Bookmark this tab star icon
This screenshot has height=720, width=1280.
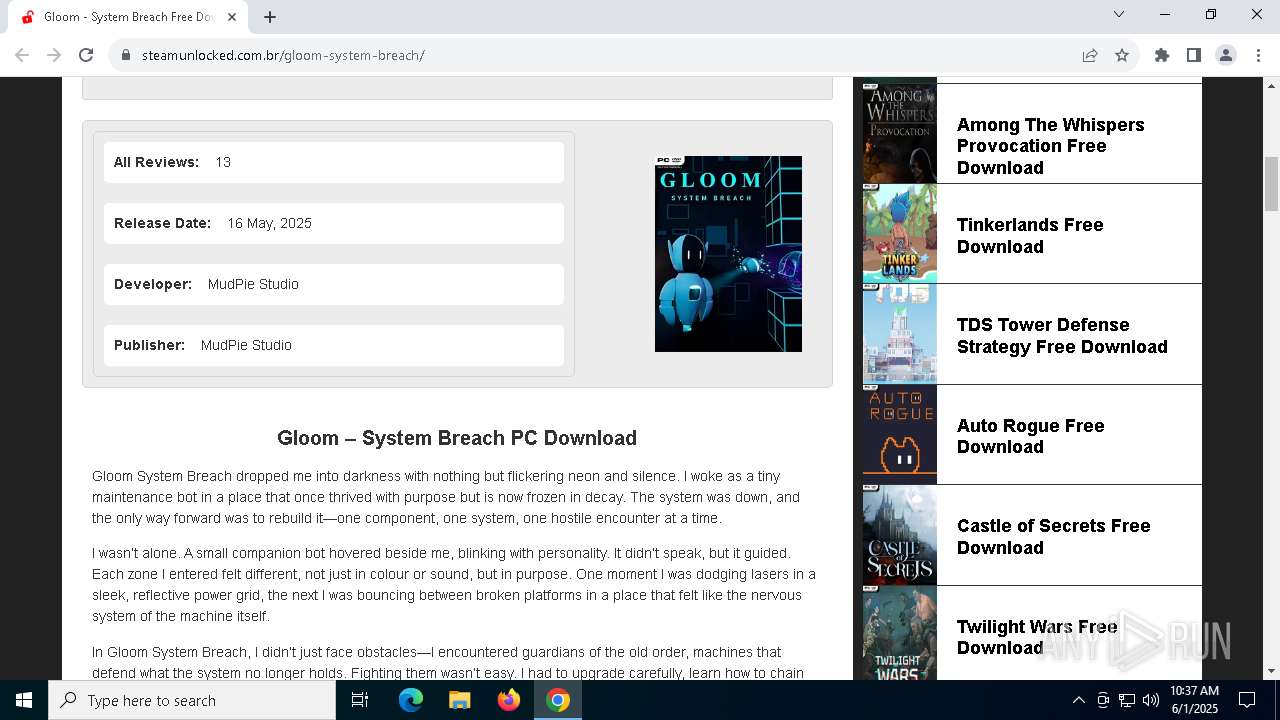pos(1122,55)
